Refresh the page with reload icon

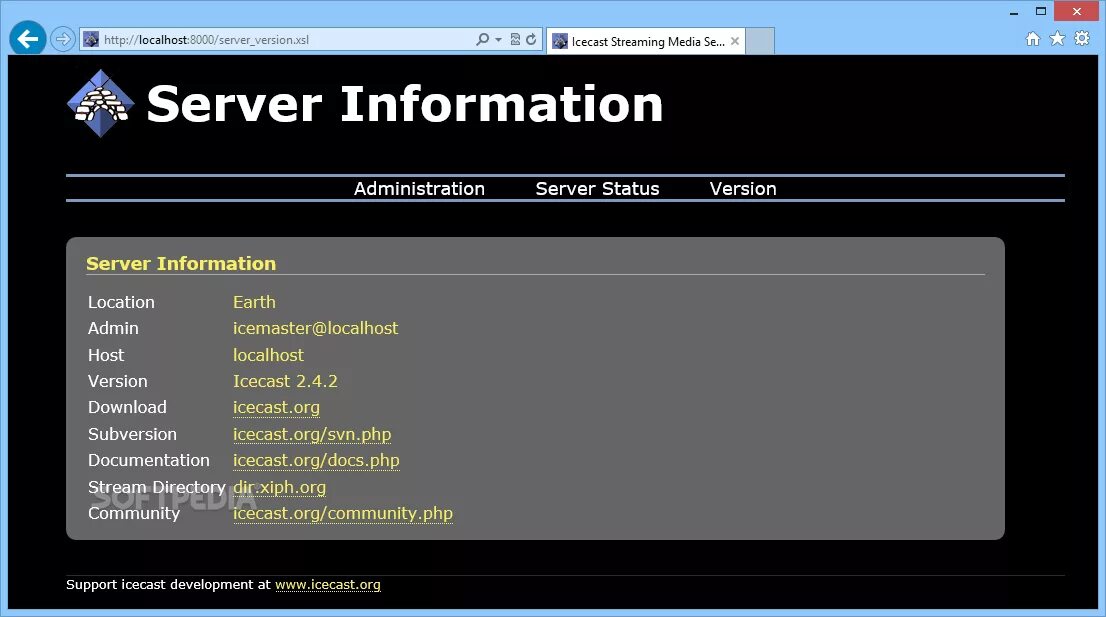(531, 39)
